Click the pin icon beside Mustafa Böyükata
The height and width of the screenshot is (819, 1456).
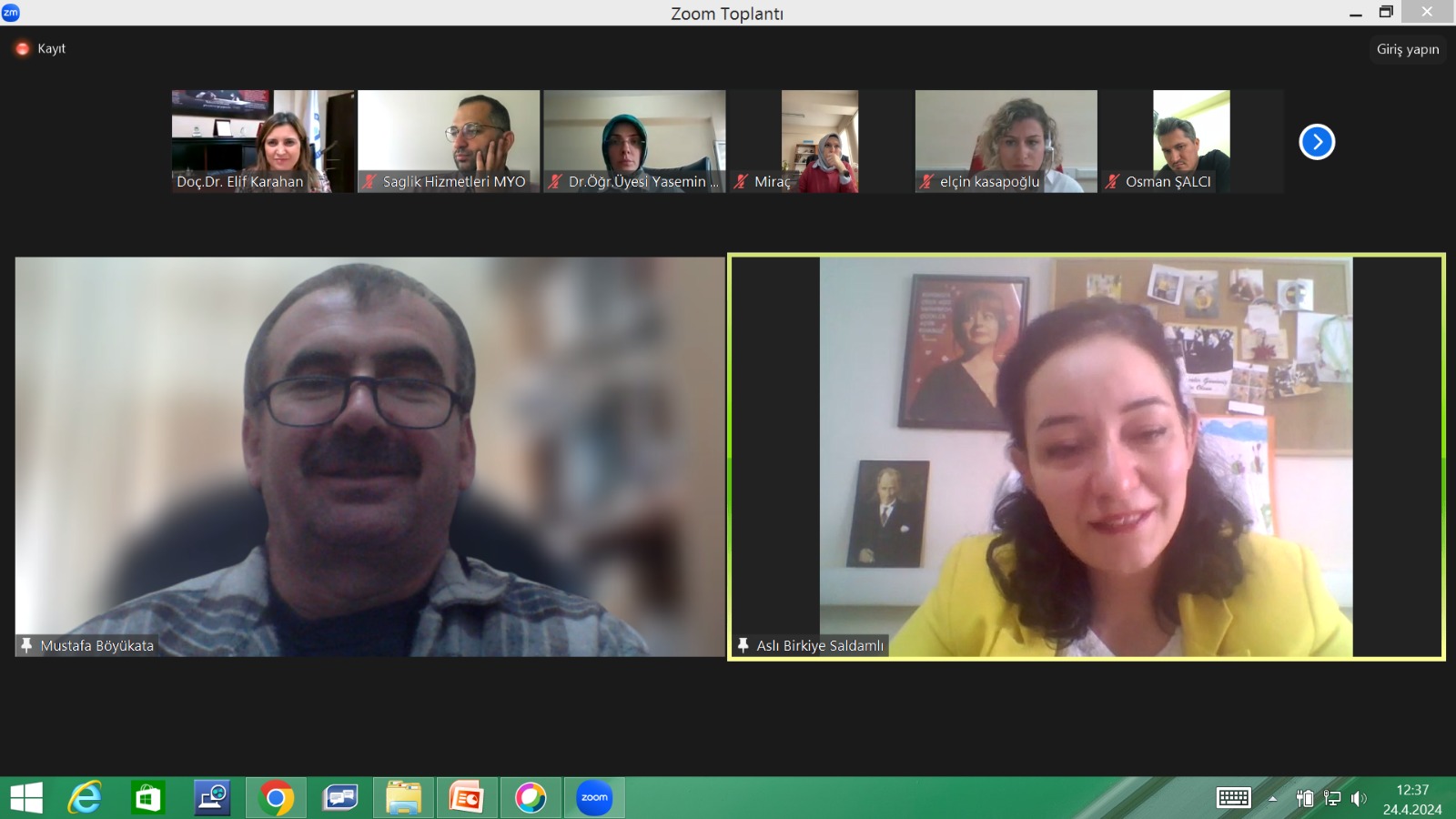pyautogui.click(x=26, y=646)
